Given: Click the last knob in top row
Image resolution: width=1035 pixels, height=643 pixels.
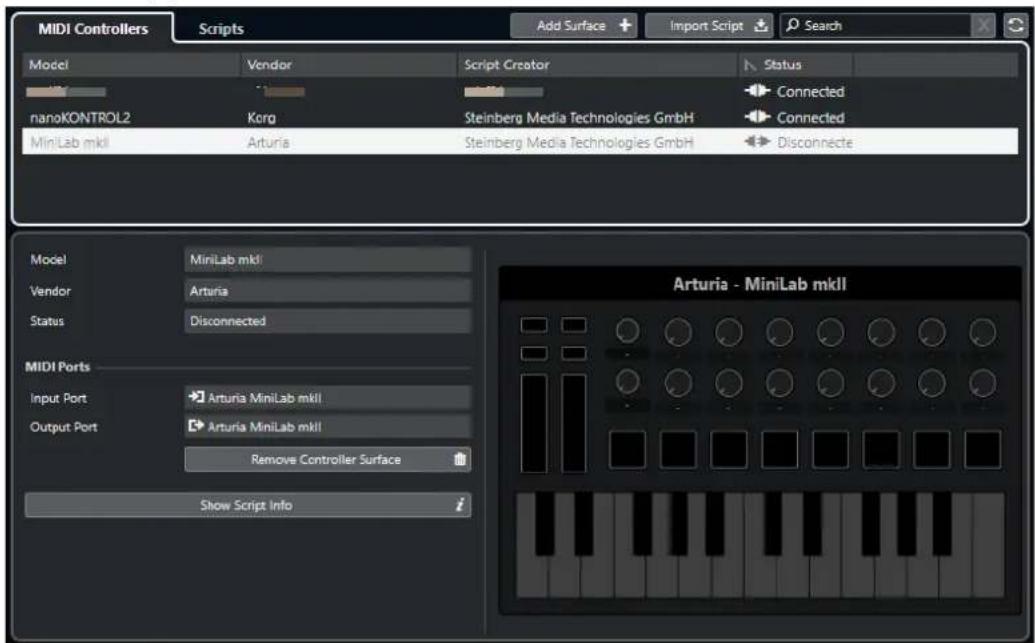Looking at the screenshot, I should [x=982, y=332].
